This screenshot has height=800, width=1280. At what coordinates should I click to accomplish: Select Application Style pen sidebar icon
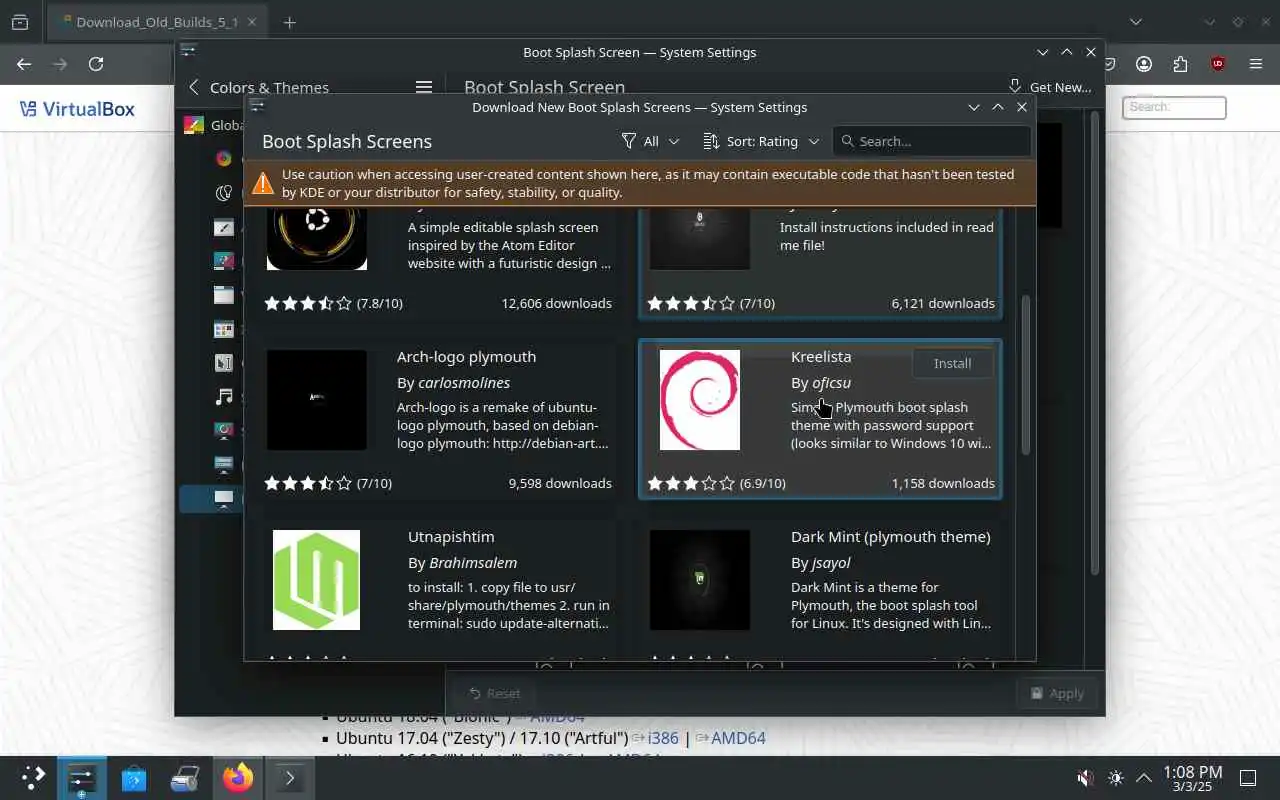click(x=224, y=227)
